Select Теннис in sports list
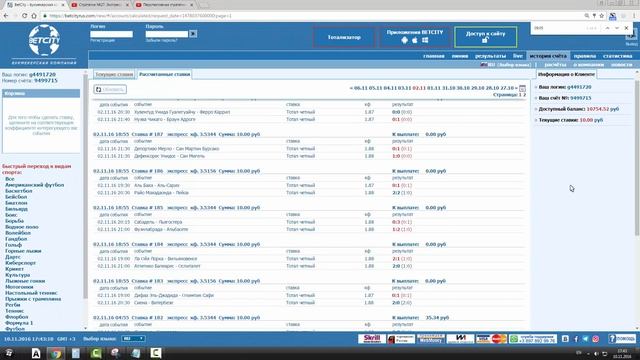Viewport: 640px width, 360px height. 14,311
